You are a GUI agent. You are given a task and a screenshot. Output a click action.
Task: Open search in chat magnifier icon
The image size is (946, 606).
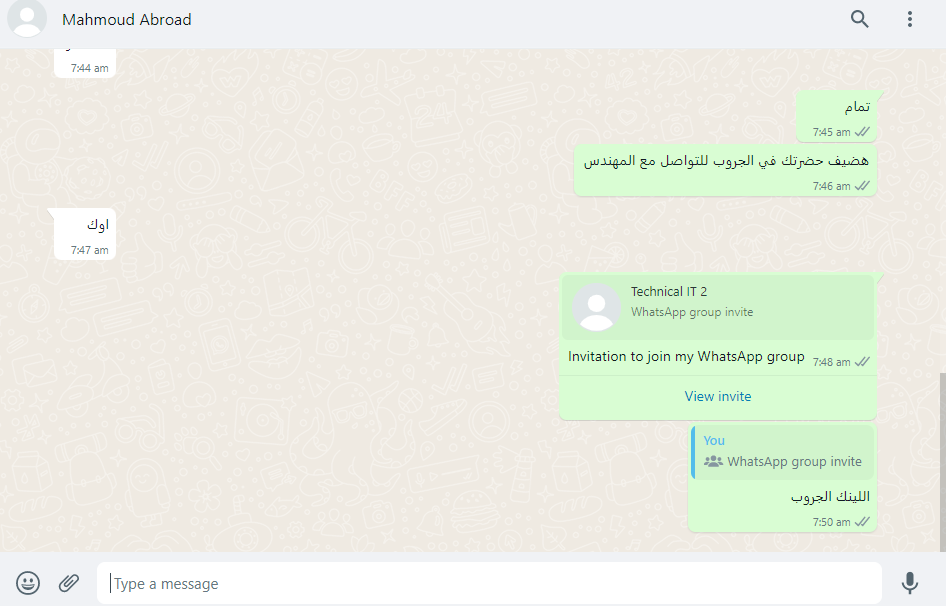(860, 19)
